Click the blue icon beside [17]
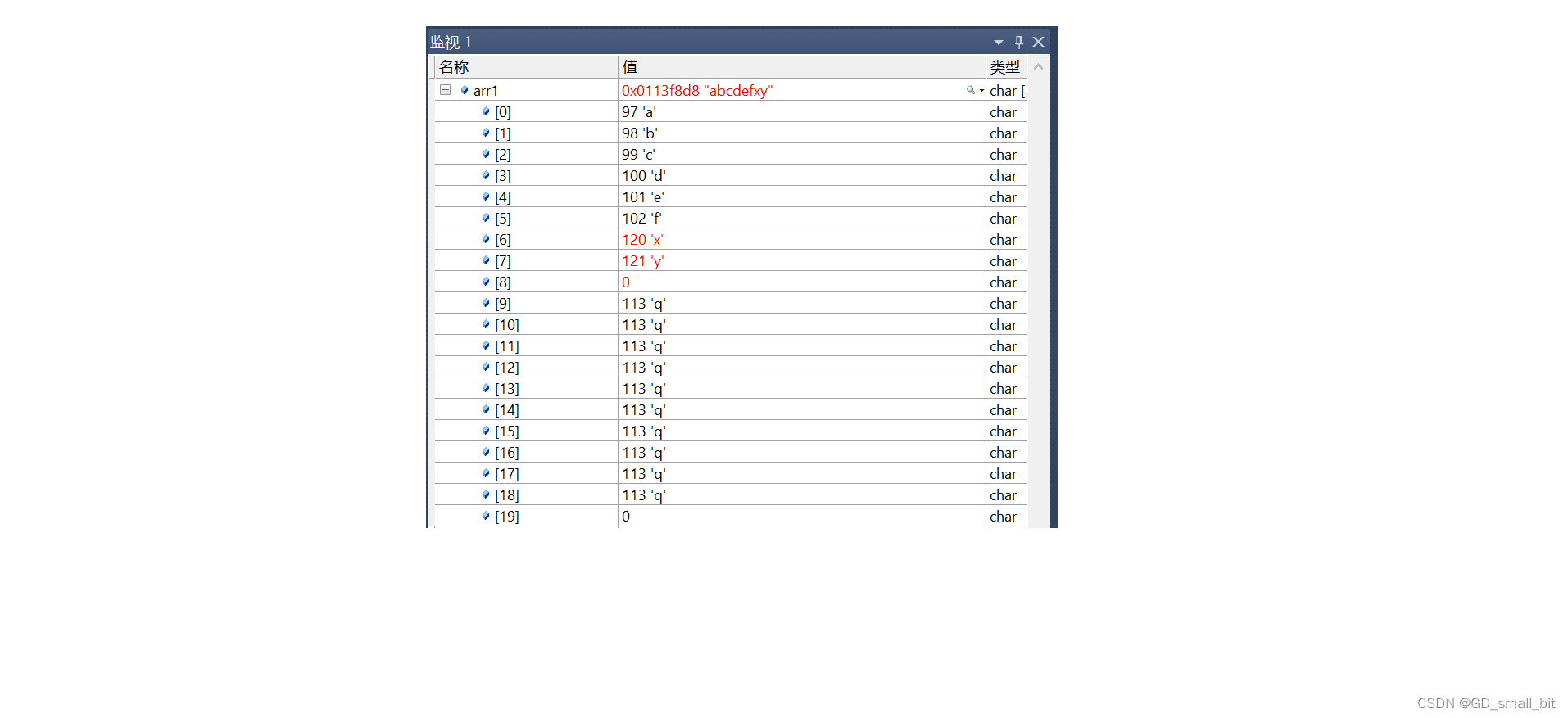This screenshot has width=1568, height=718. coord(486,473)
